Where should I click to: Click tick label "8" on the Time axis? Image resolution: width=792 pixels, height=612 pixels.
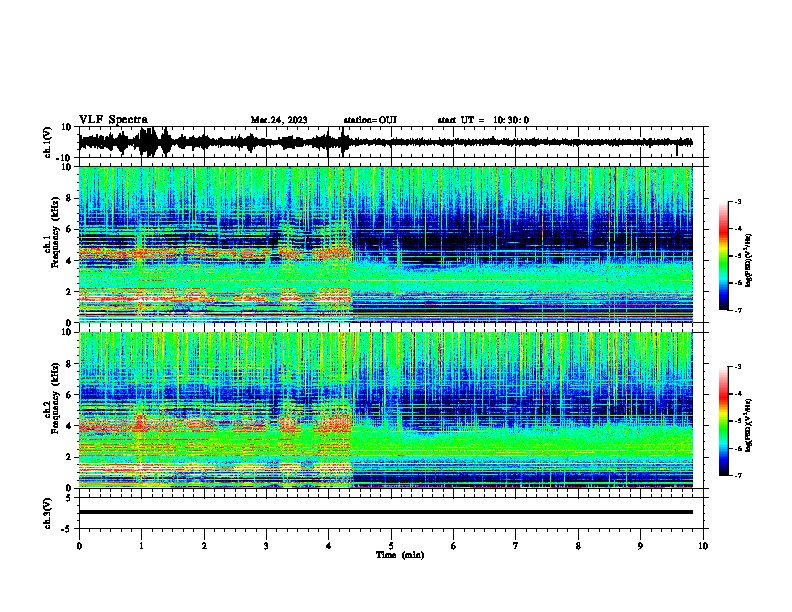pos(578,546)
